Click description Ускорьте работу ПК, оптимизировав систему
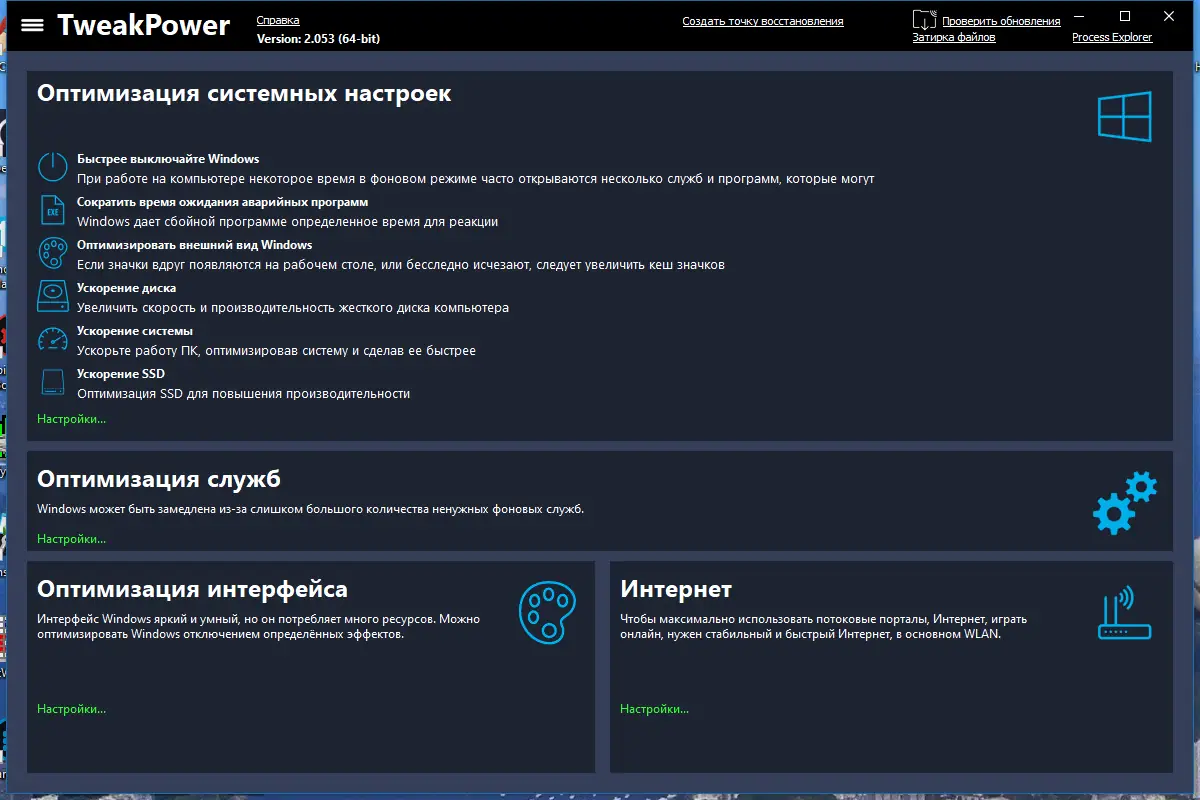 277,351
